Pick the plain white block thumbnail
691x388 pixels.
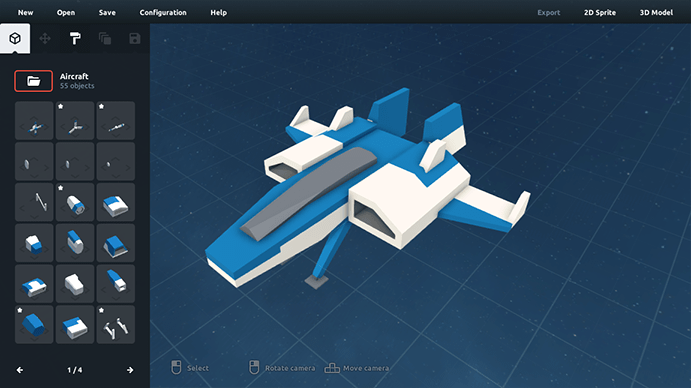pyautogui.click(x=75, y=284)
